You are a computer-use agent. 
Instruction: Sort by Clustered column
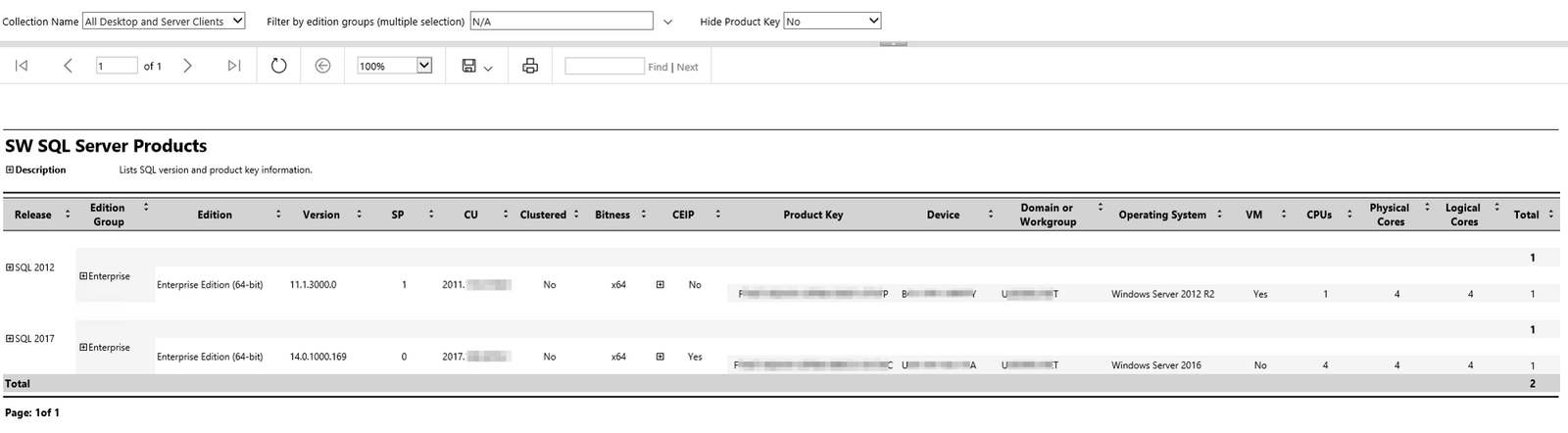[x=576, y=215]
